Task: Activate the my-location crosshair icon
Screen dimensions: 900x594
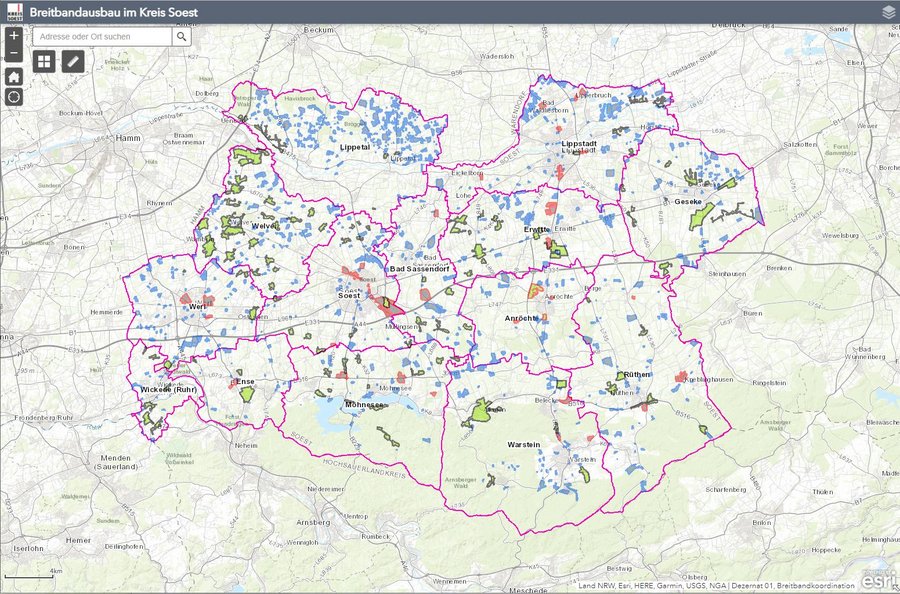Action: pyautogui.click(x=13, y=96)
